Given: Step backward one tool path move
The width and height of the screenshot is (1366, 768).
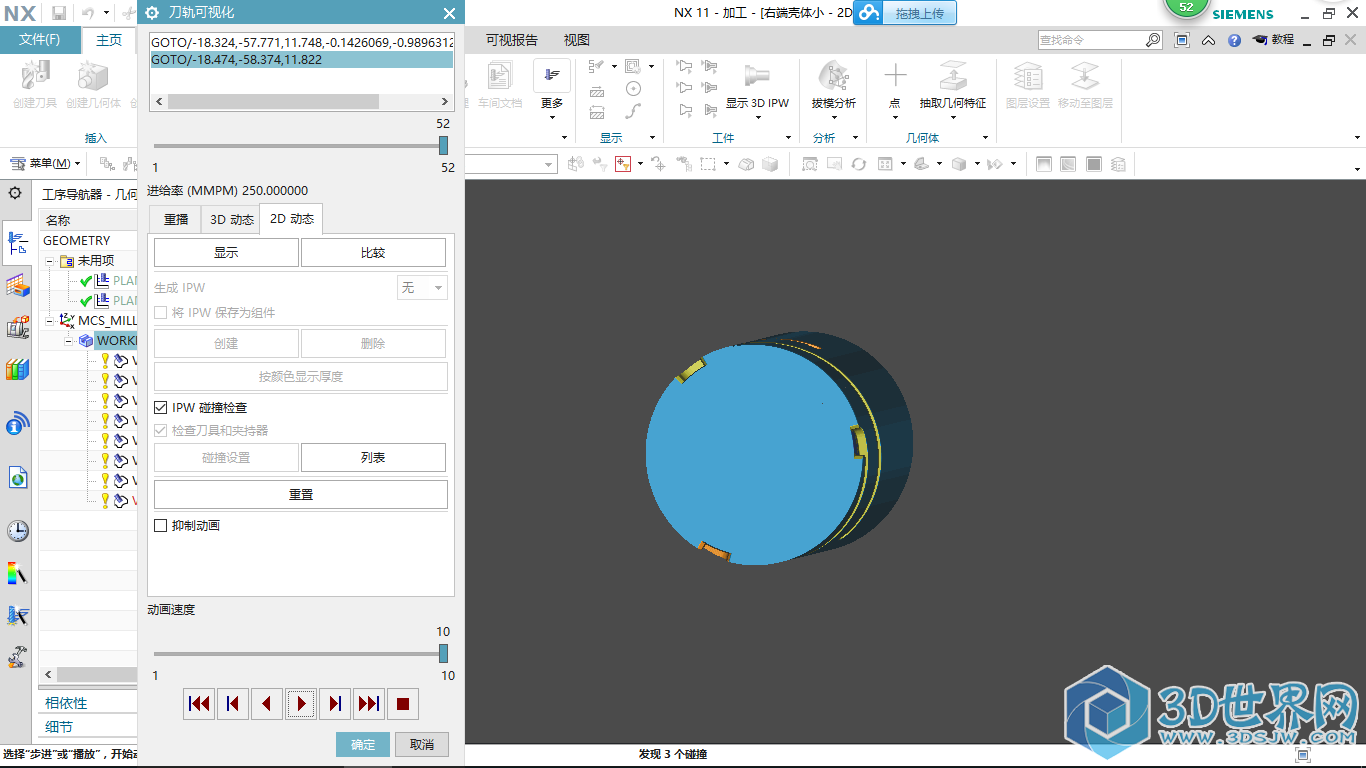Looking at the screenshot, I should 267,704.
